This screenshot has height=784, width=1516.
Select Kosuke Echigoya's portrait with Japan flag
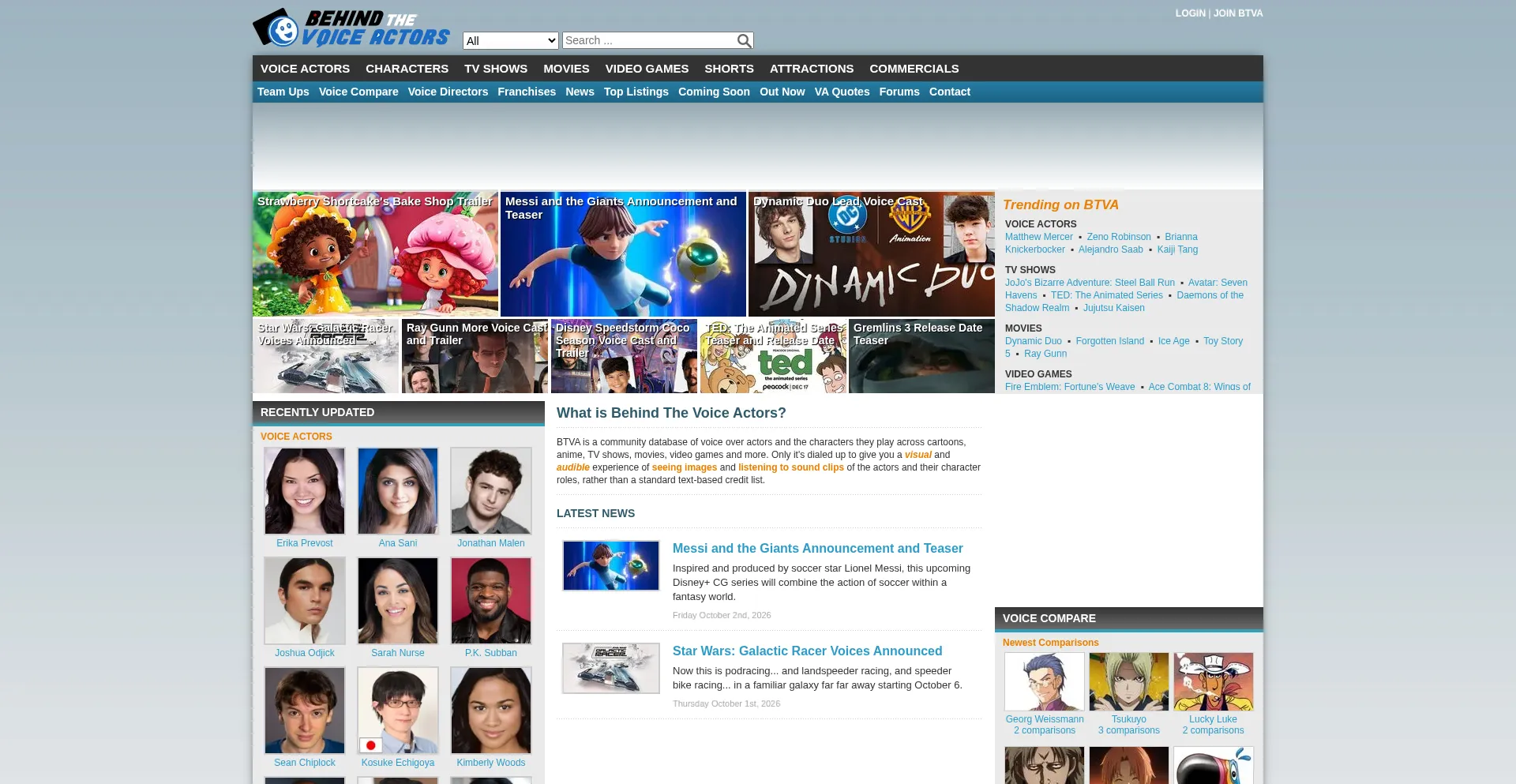(398, 711)
